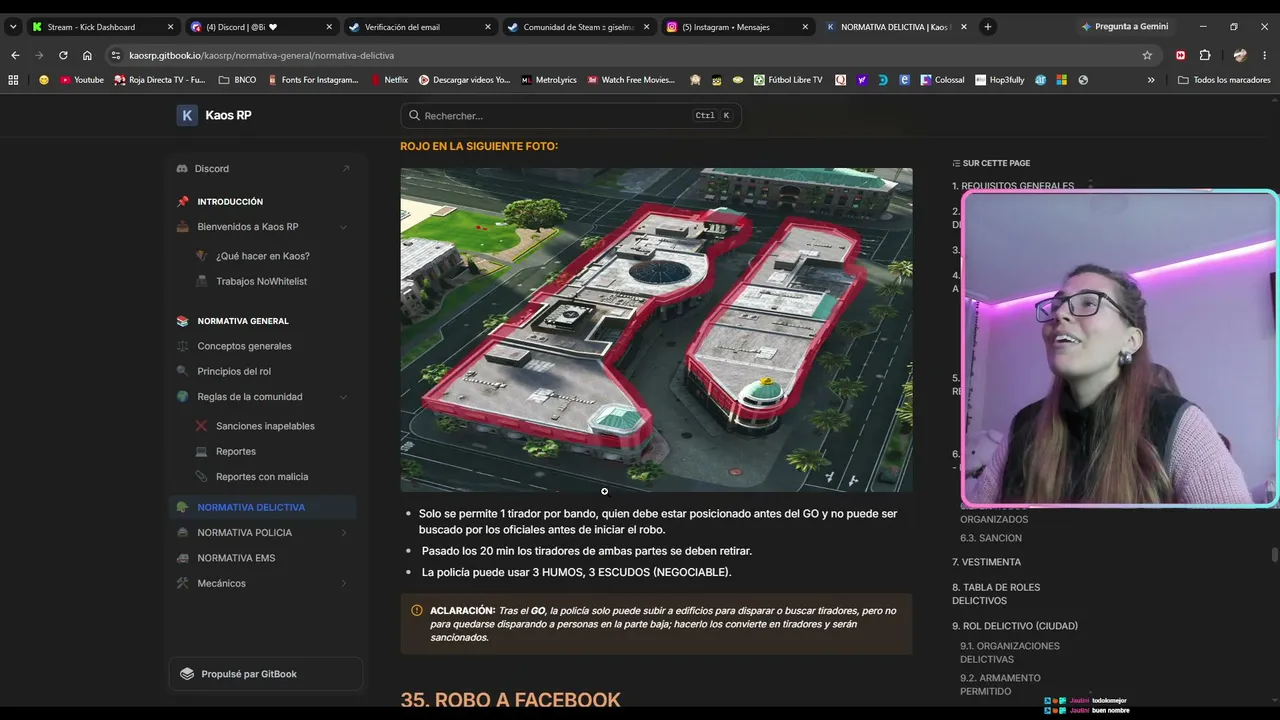Open the Descargar videos bookmark

pos(465,80)
